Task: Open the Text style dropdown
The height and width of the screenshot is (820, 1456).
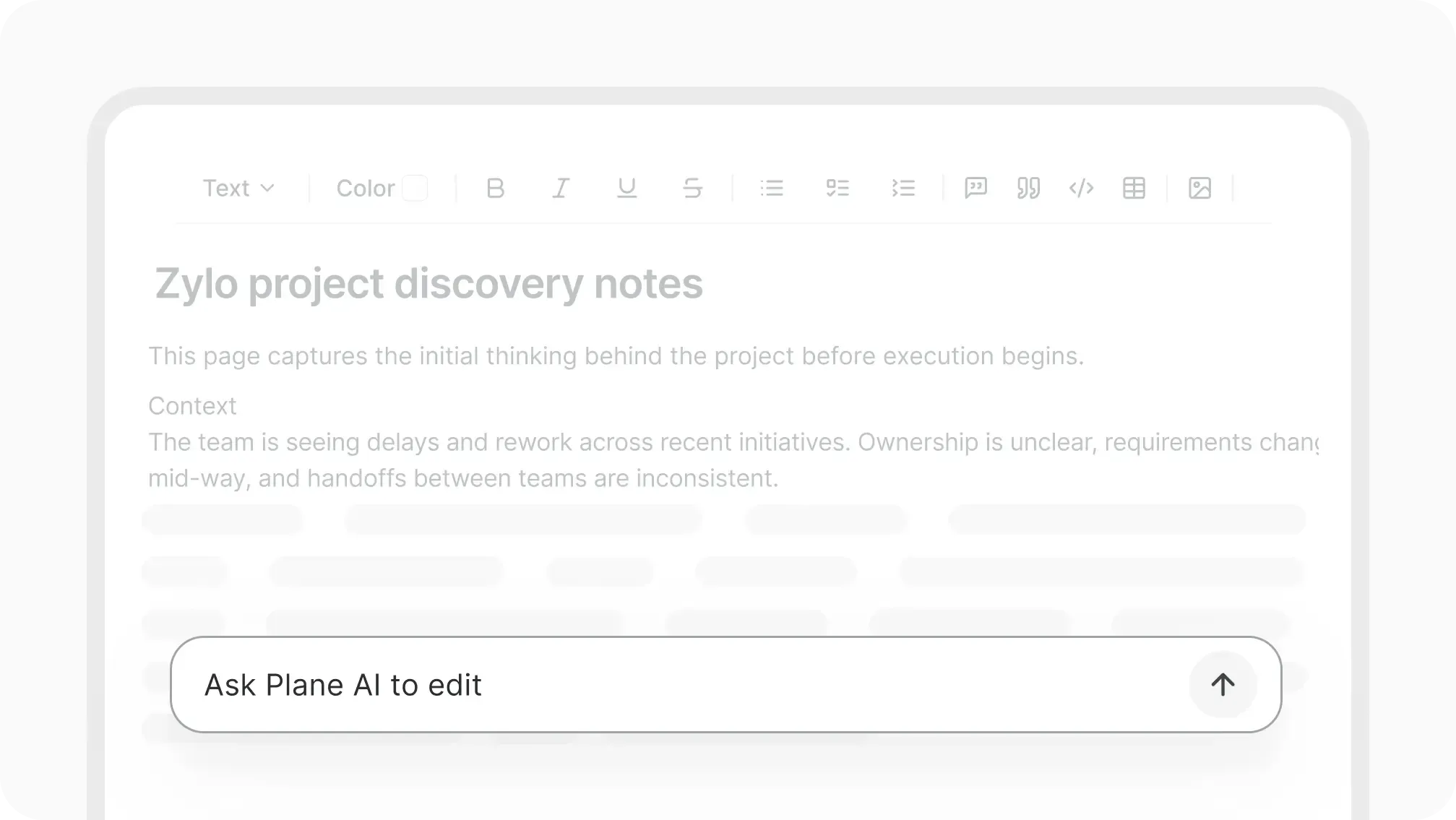Action: [x=239, y=189]
